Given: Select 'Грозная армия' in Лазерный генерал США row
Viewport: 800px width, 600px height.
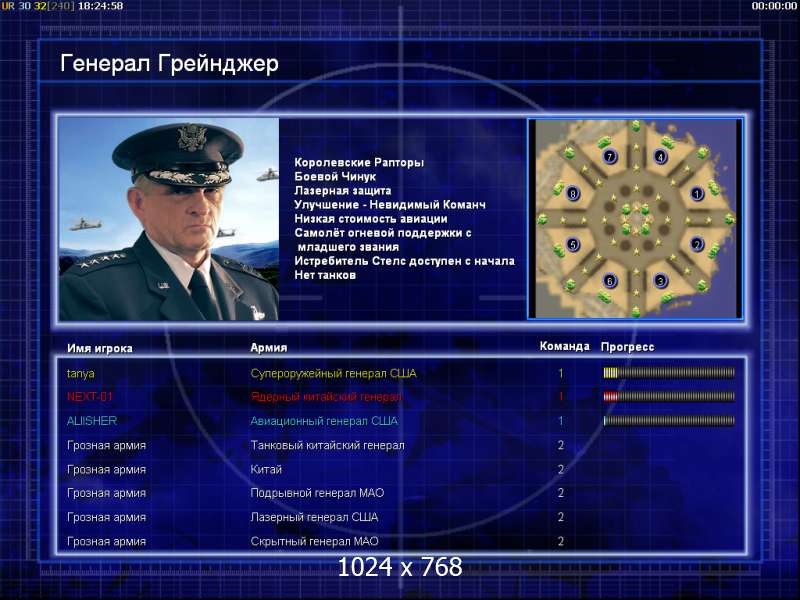Looking at the screenshot, I should click(x=107, y=517).
